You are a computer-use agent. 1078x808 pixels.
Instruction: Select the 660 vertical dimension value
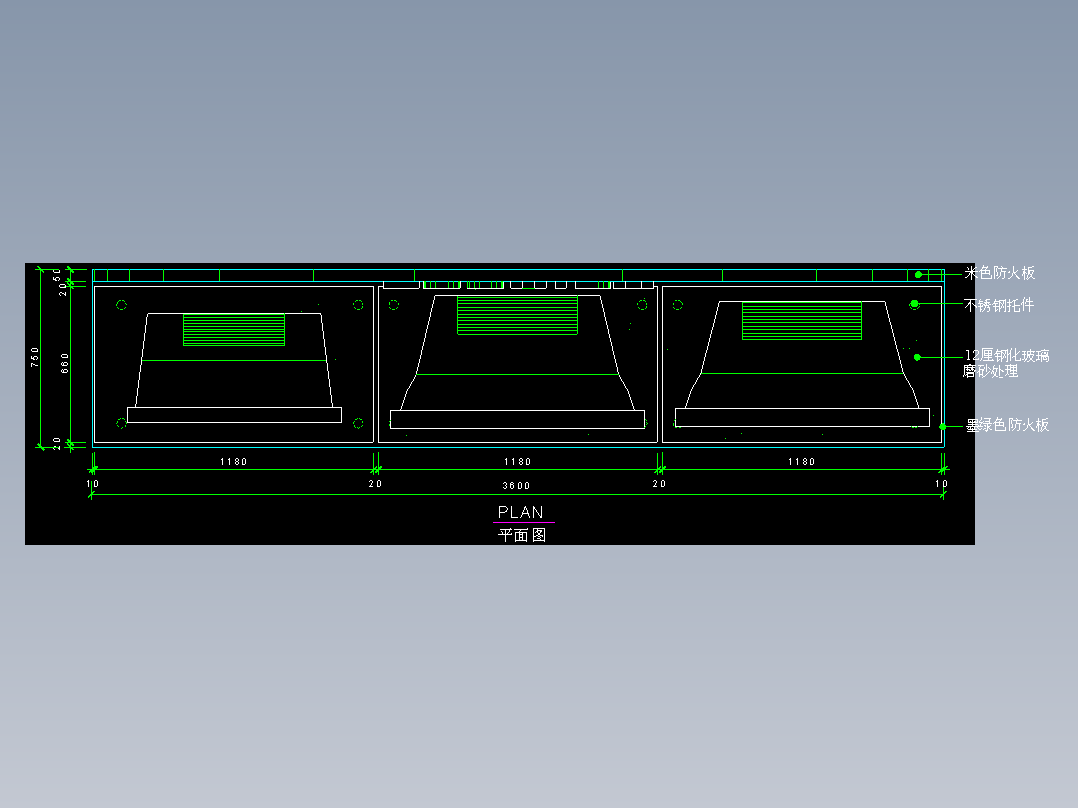tap(65, 363)
